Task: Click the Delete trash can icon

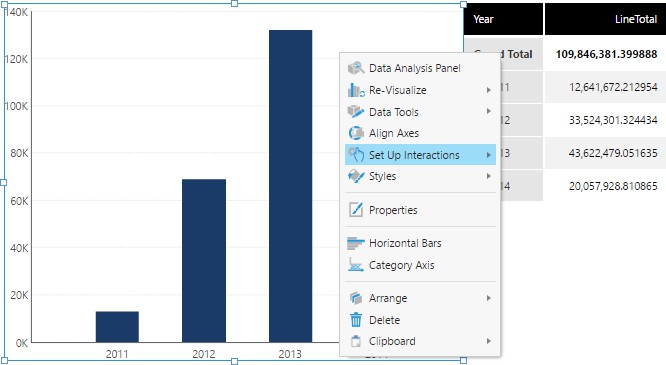Action: (x=356, y=320)
